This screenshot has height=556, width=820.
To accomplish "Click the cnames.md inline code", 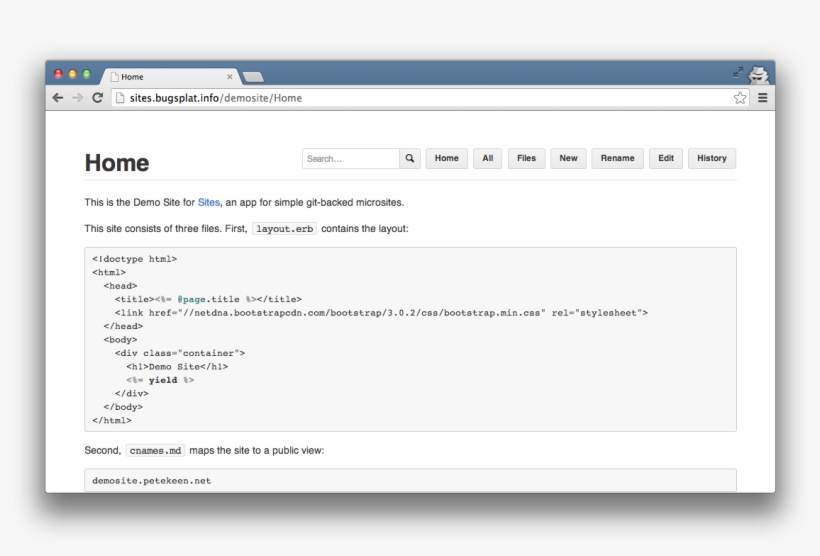I will [155, 450].
